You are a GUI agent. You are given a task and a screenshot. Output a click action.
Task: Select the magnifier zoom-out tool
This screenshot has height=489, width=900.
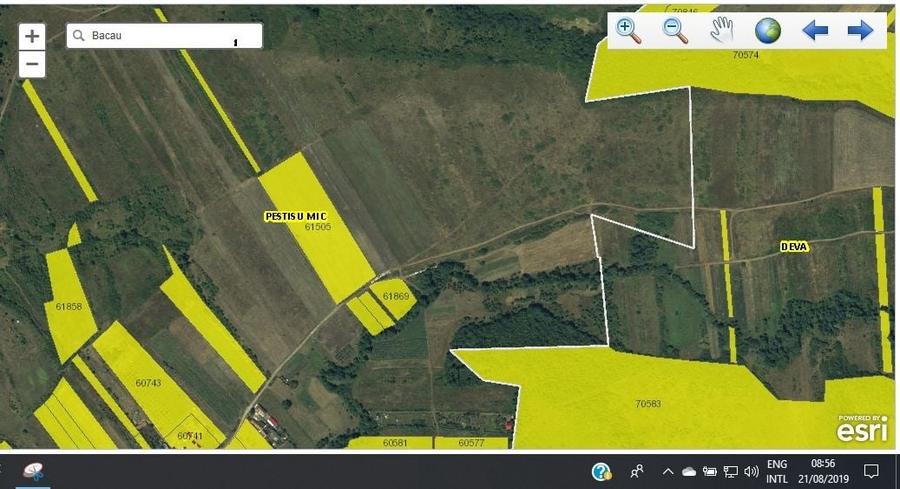coord(674,30)
